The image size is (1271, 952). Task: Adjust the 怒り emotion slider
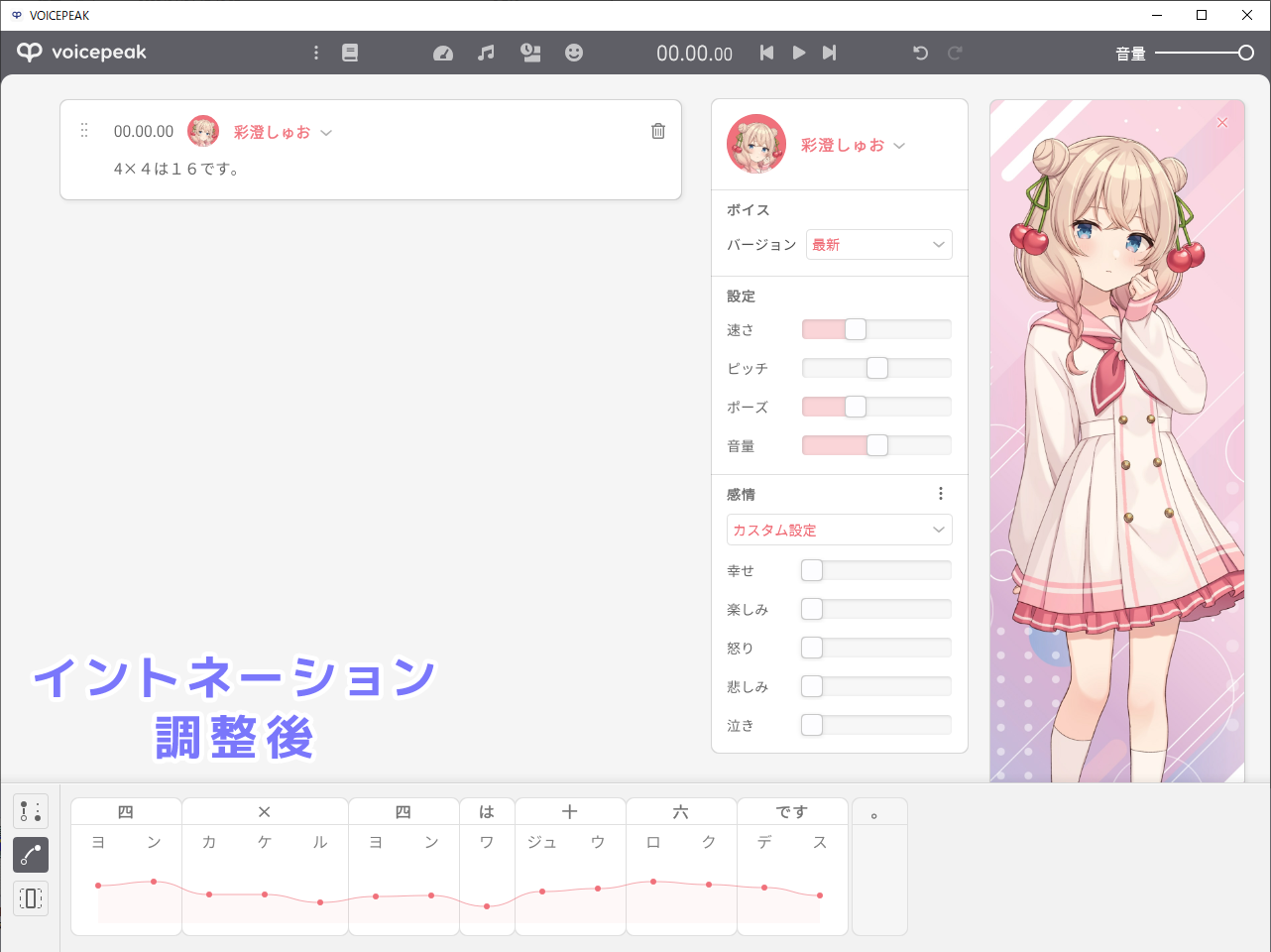coord(876,648)
